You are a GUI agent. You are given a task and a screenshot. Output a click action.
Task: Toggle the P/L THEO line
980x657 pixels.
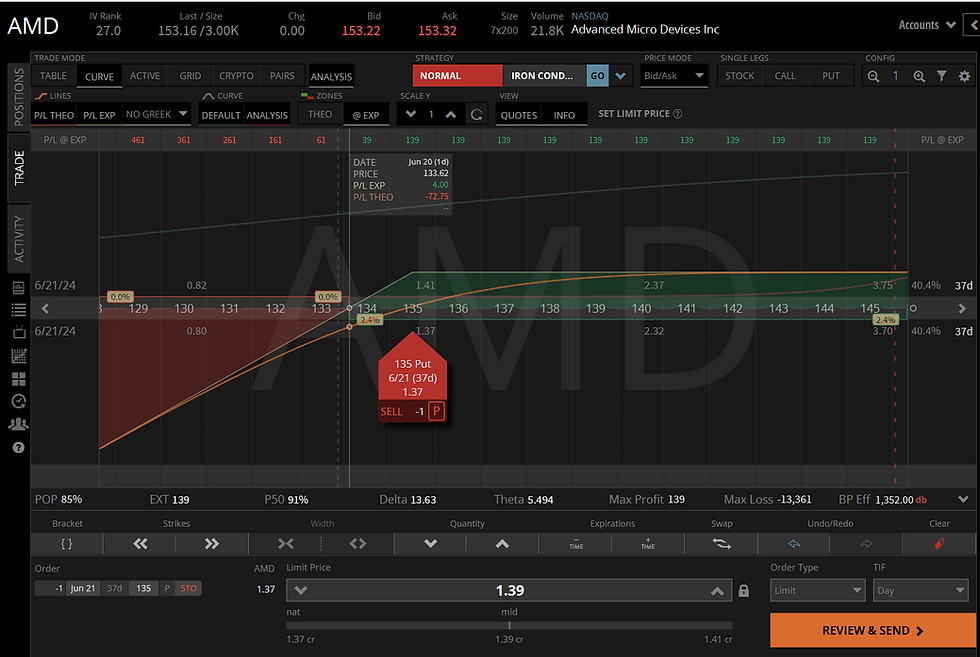[54, 115]
